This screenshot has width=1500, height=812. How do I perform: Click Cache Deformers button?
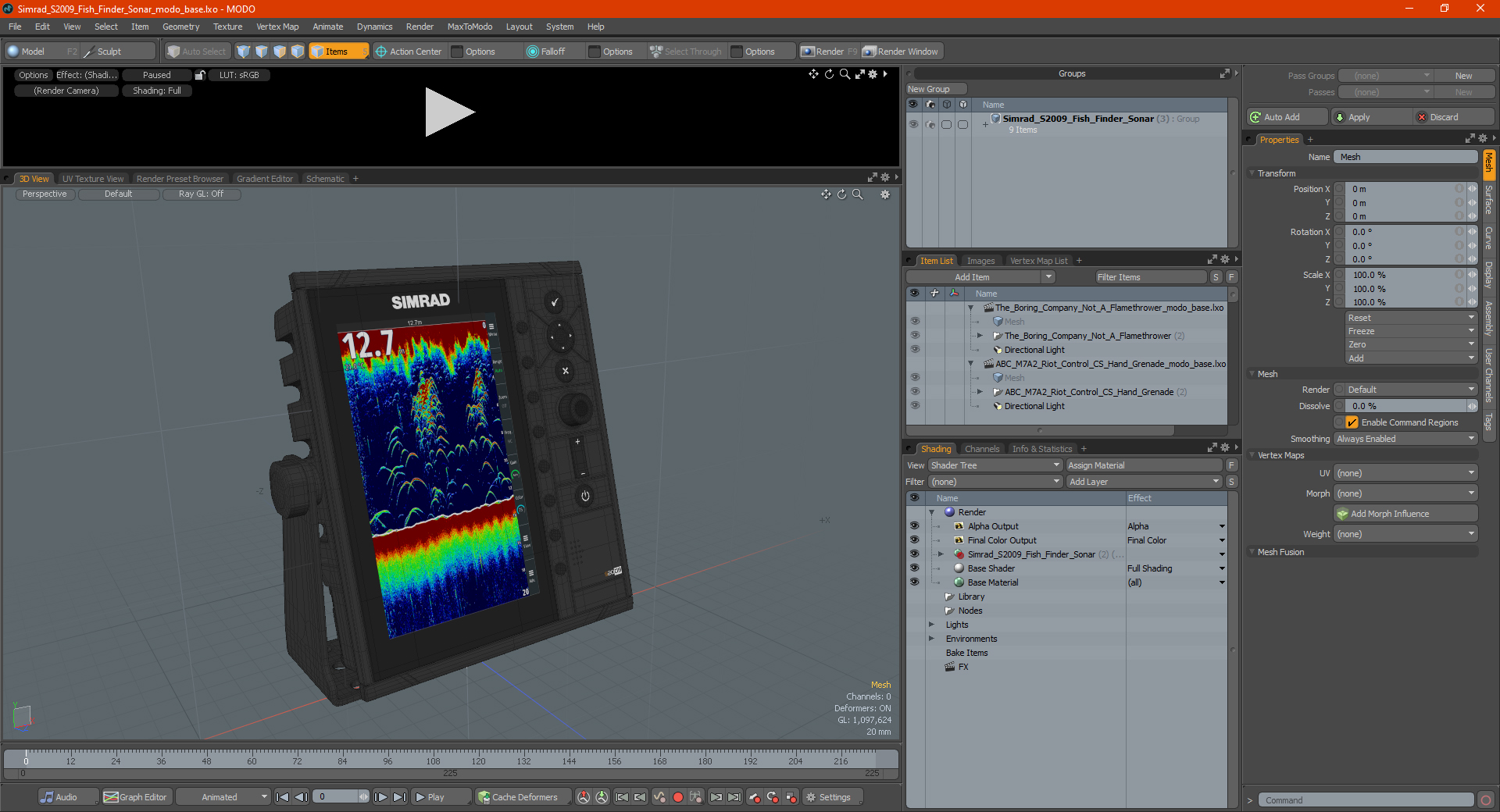click(522, 797)
